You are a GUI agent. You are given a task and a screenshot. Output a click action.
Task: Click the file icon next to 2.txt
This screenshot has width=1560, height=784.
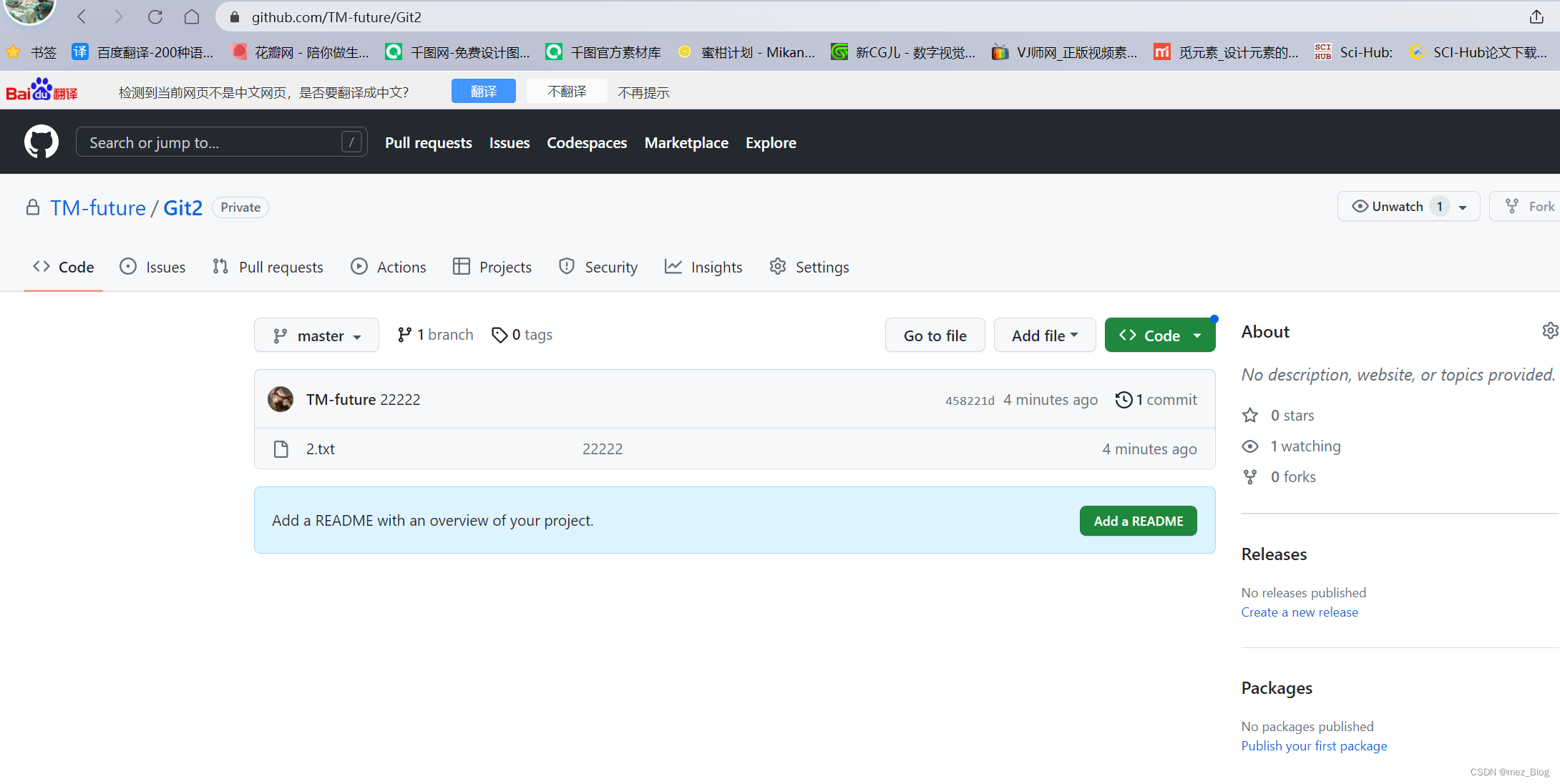point(281,448)
